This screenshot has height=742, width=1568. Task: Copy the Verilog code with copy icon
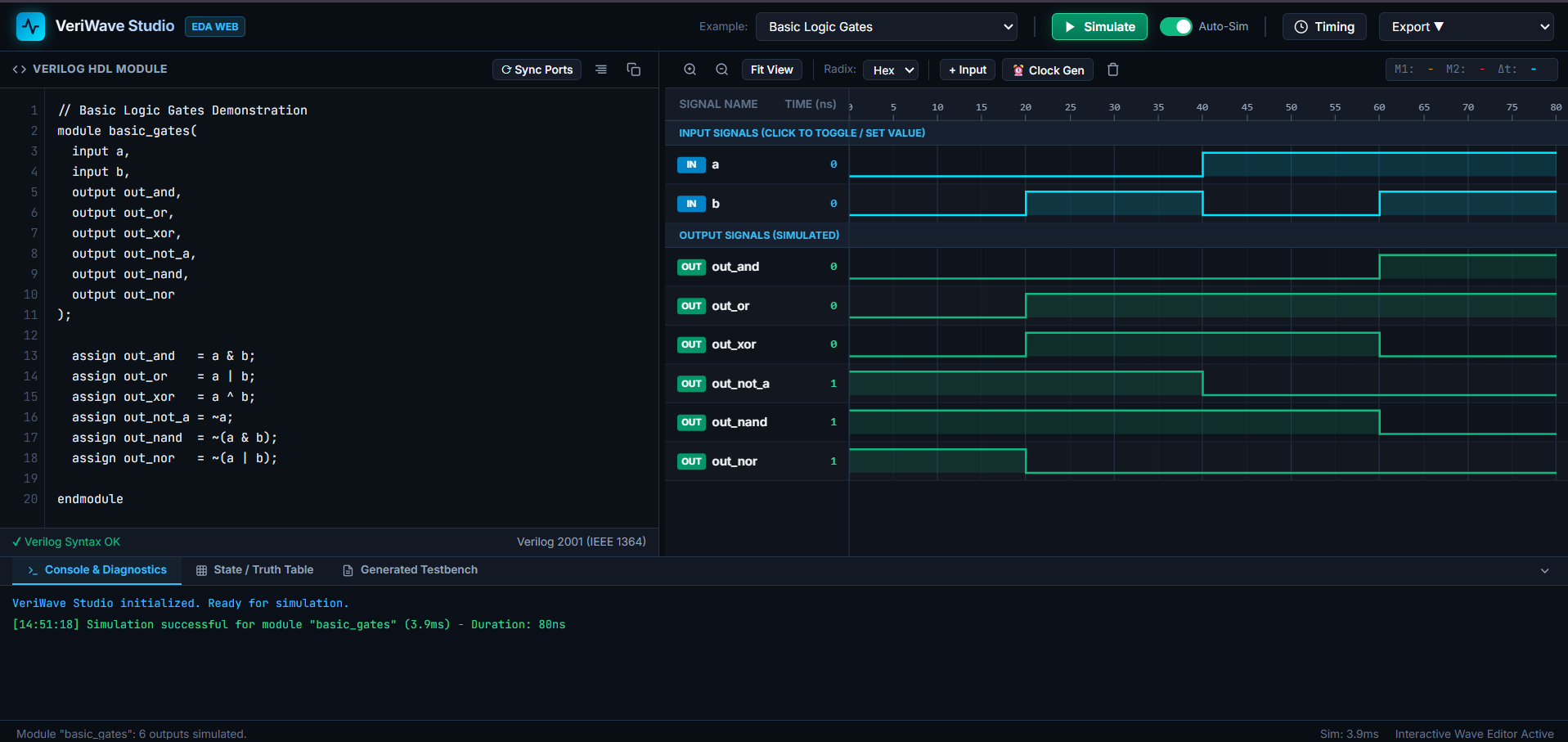coord(634,70)
